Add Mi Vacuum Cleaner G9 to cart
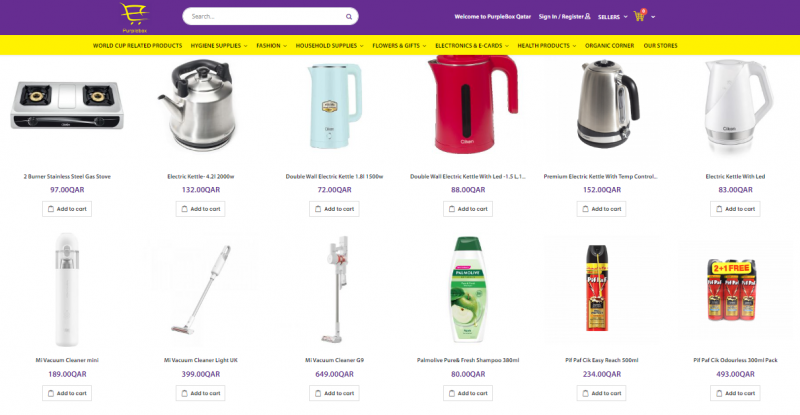The width and height of the screenshot is (800, 415). (x=334, y=393)
